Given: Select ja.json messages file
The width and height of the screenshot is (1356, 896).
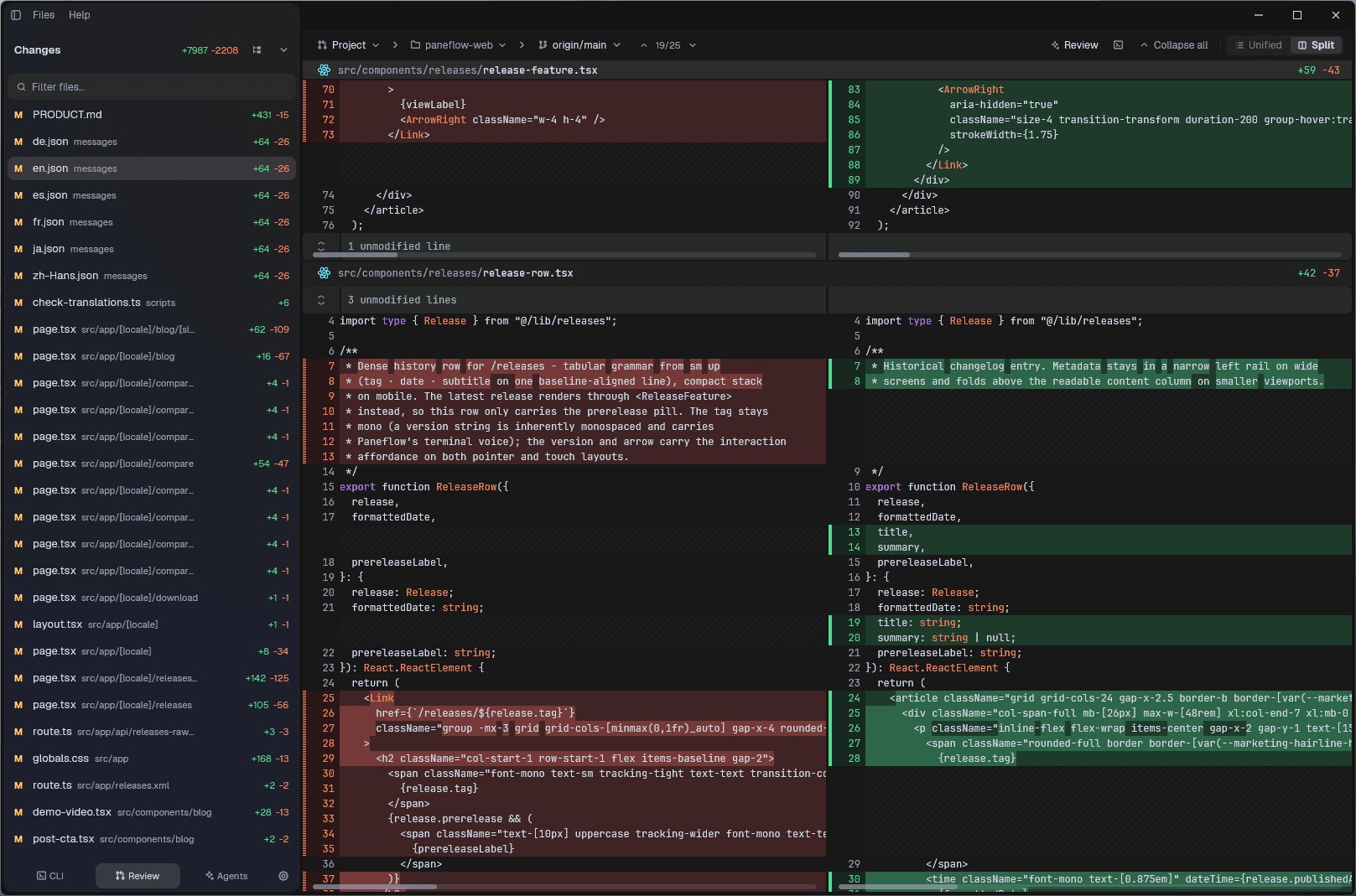Looking at the screenshot, I should (151, 249).
